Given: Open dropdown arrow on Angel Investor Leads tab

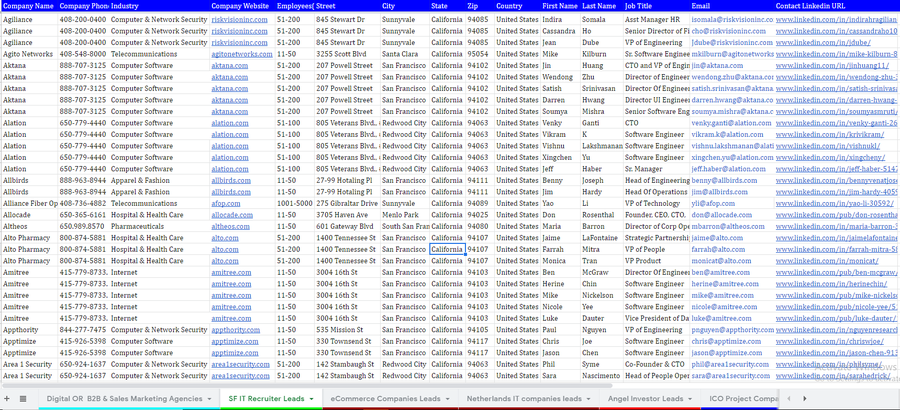Looking at the screenshot, I should [690, 399].
